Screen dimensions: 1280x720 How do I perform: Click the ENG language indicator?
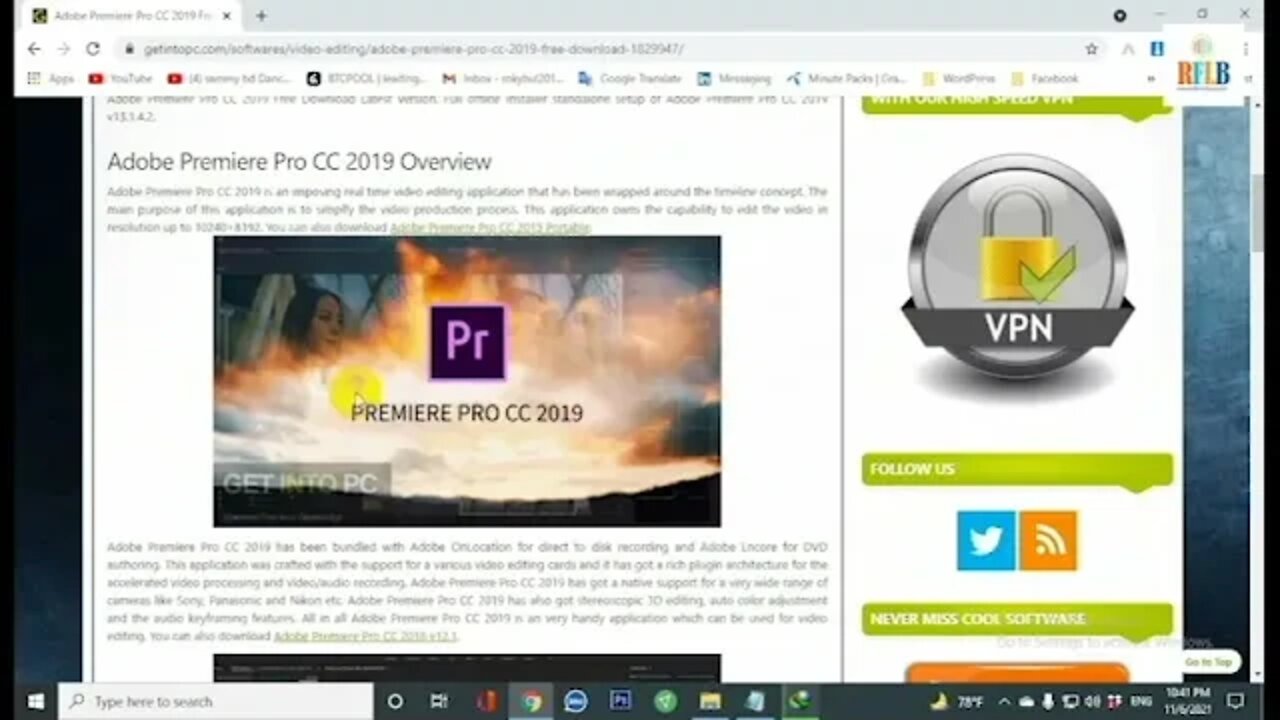tap(1139, 701)
